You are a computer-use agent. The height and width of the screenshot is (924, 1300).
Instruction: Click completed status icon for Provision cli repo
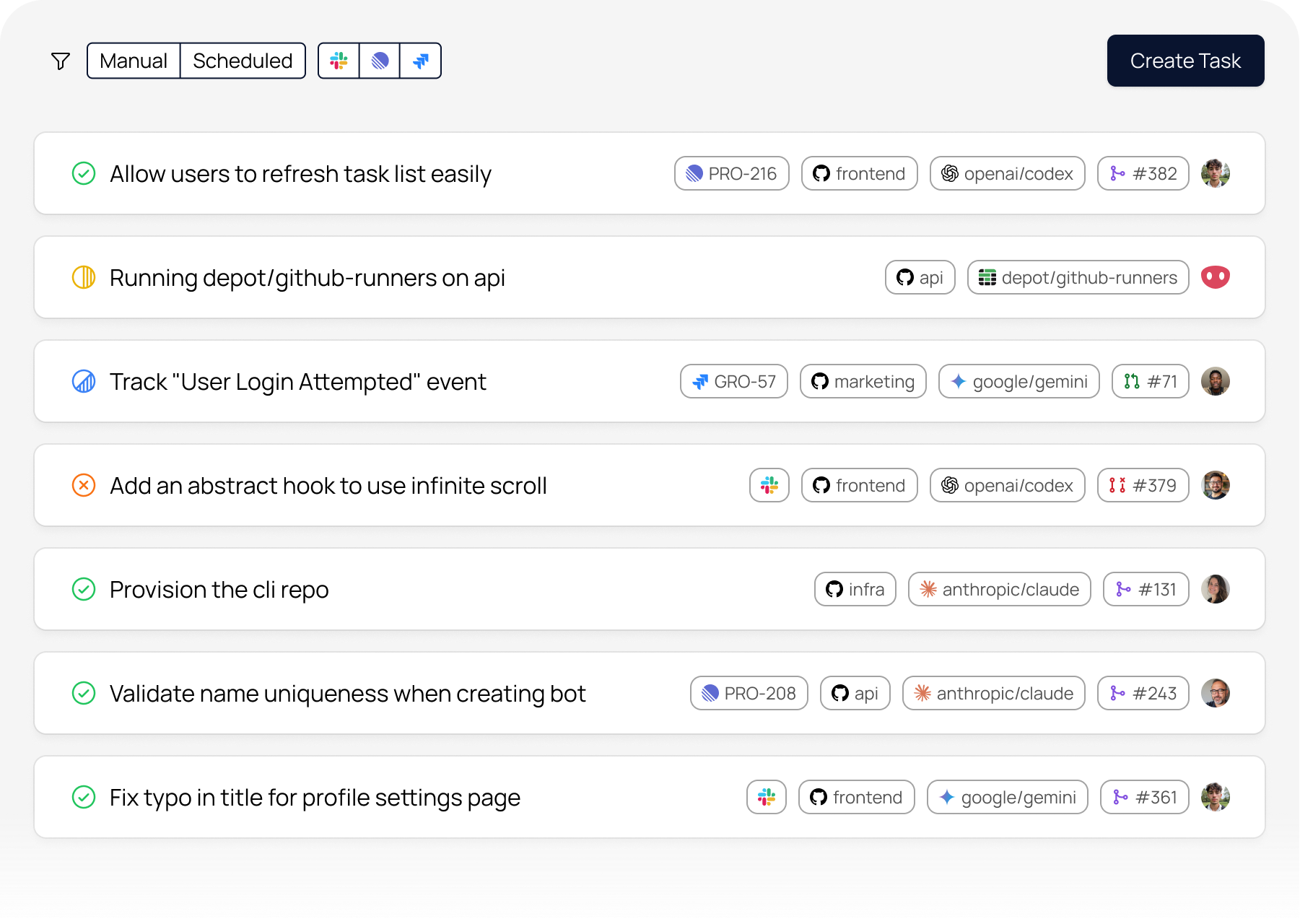[x=84, y=589]
